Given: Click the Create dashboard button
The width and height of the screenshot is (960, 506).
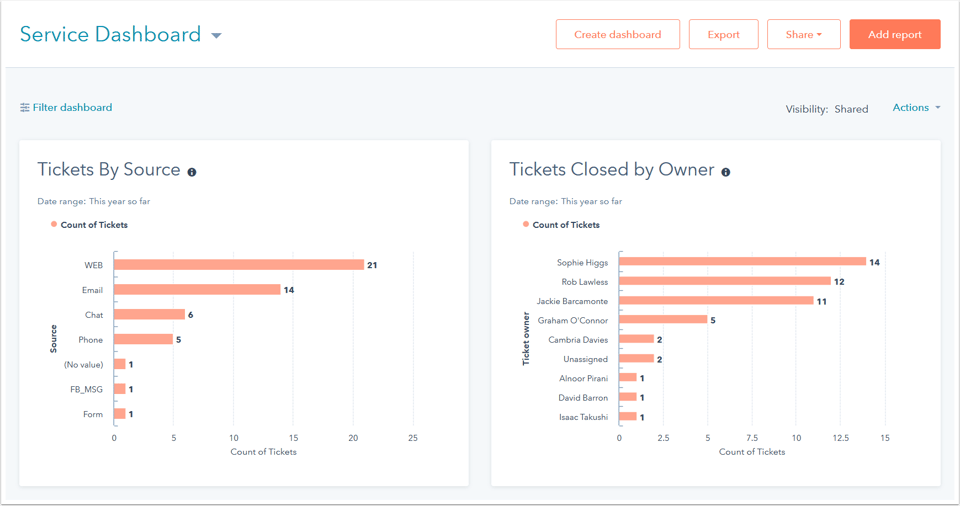Looking at the screenshot, I should pos(617,34).
